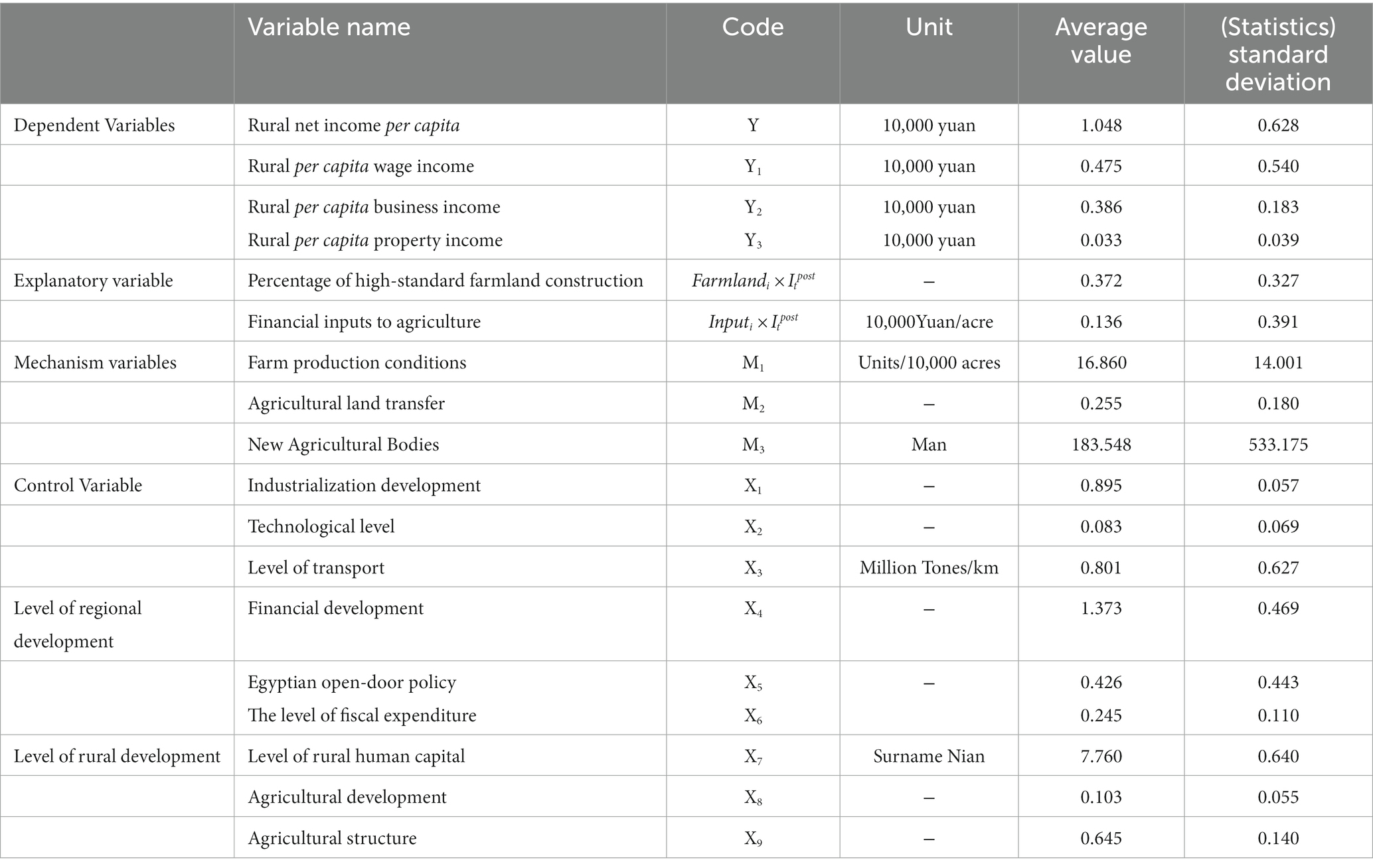Click "Rural net income per capita" cell
Viewport: 1373px width, 868px height.
(353, 125)
